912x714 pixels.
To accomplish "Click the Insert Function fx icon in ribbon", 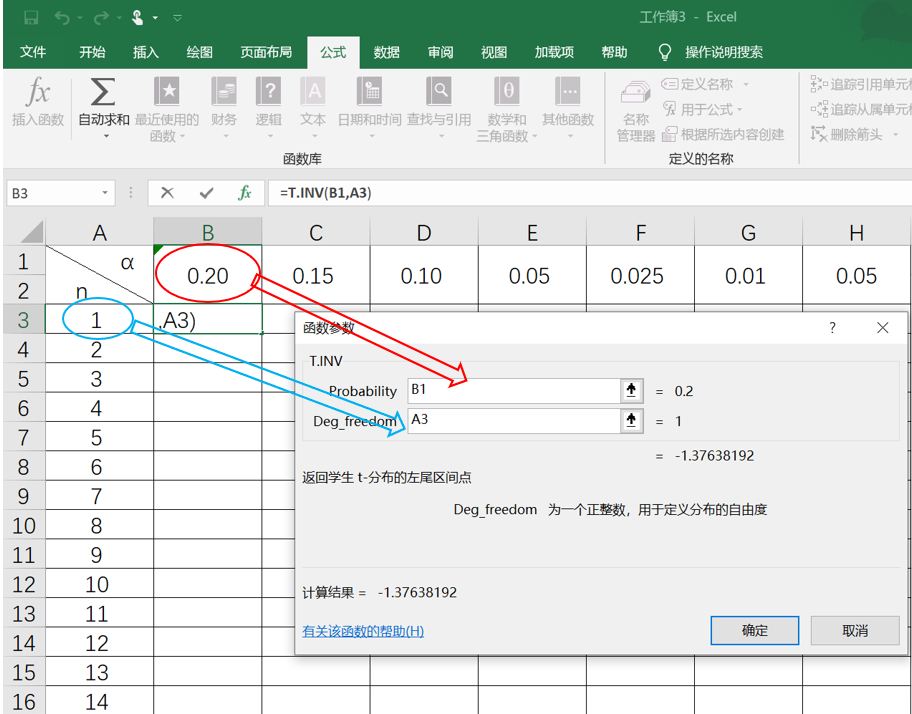I will 38,92.
